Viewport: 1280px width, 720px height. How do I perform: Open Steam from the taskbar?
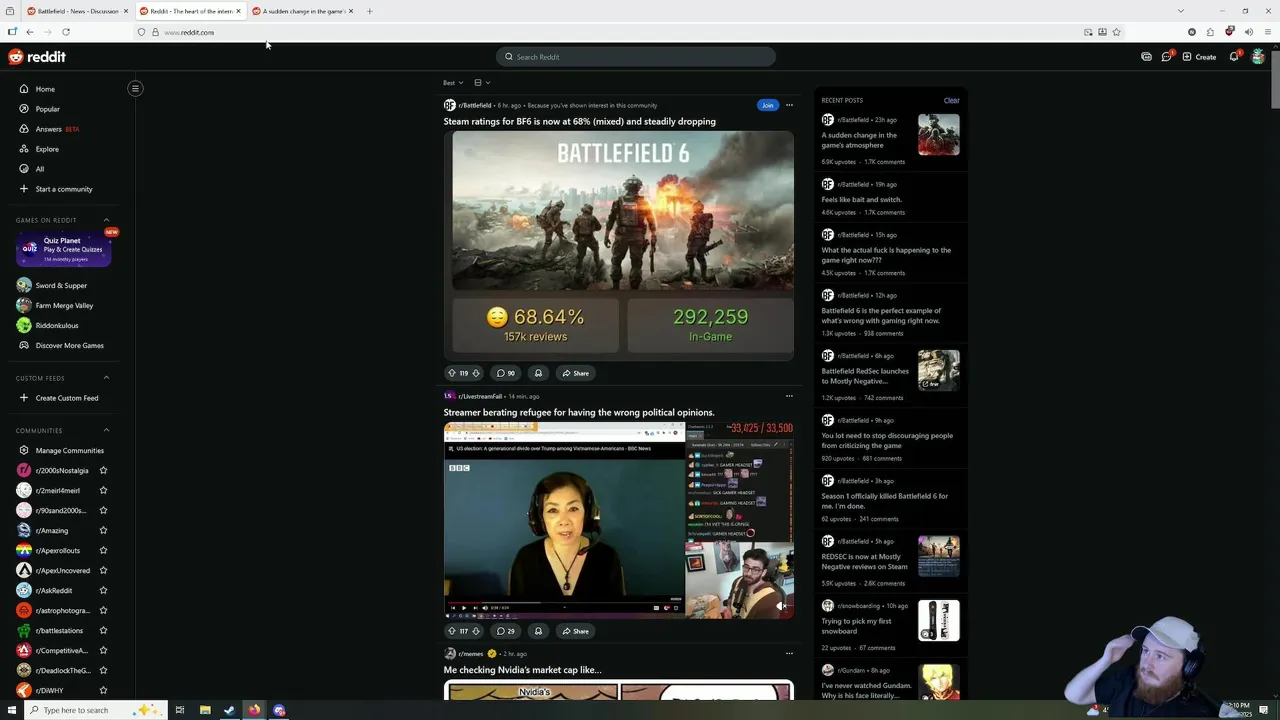point(229,710)
